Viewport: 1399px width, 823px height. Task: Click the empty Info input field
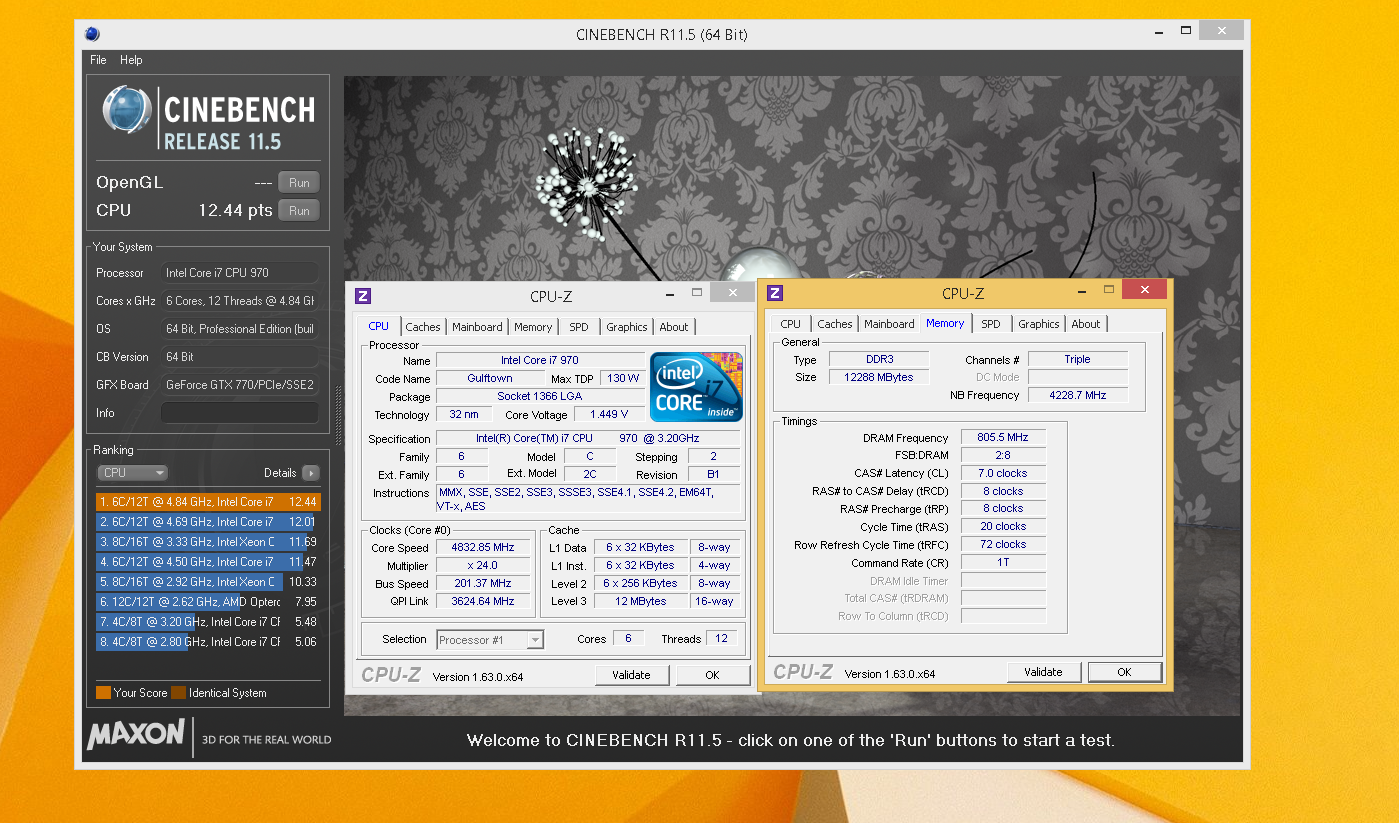(x=239, y=413)
